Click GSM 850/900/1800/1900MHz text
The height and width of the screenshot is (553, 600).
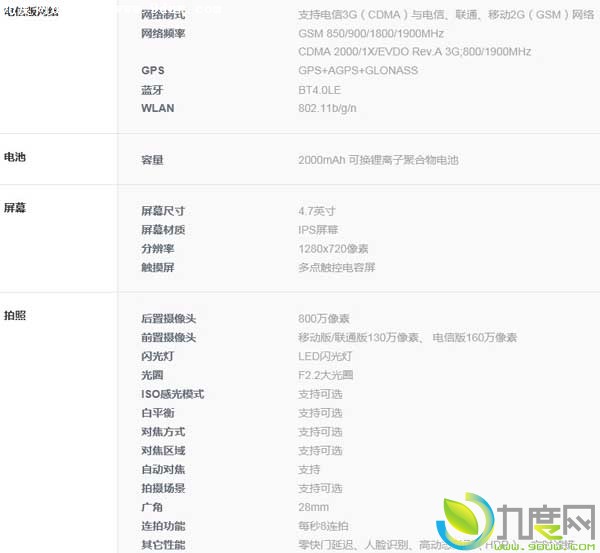tap(371, 34)
